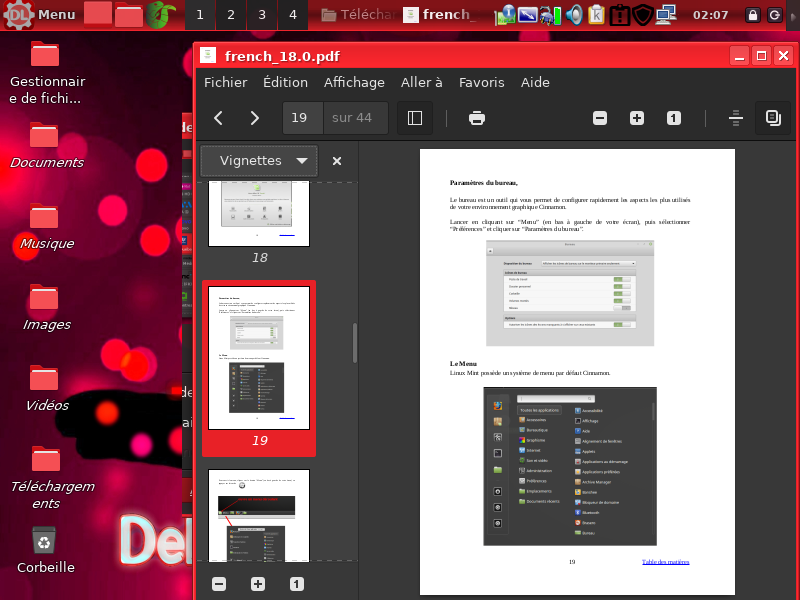Screen dimensions: 800x600
Task: Select the page 18 thumbnail
Action: click(x=259, y=215)
